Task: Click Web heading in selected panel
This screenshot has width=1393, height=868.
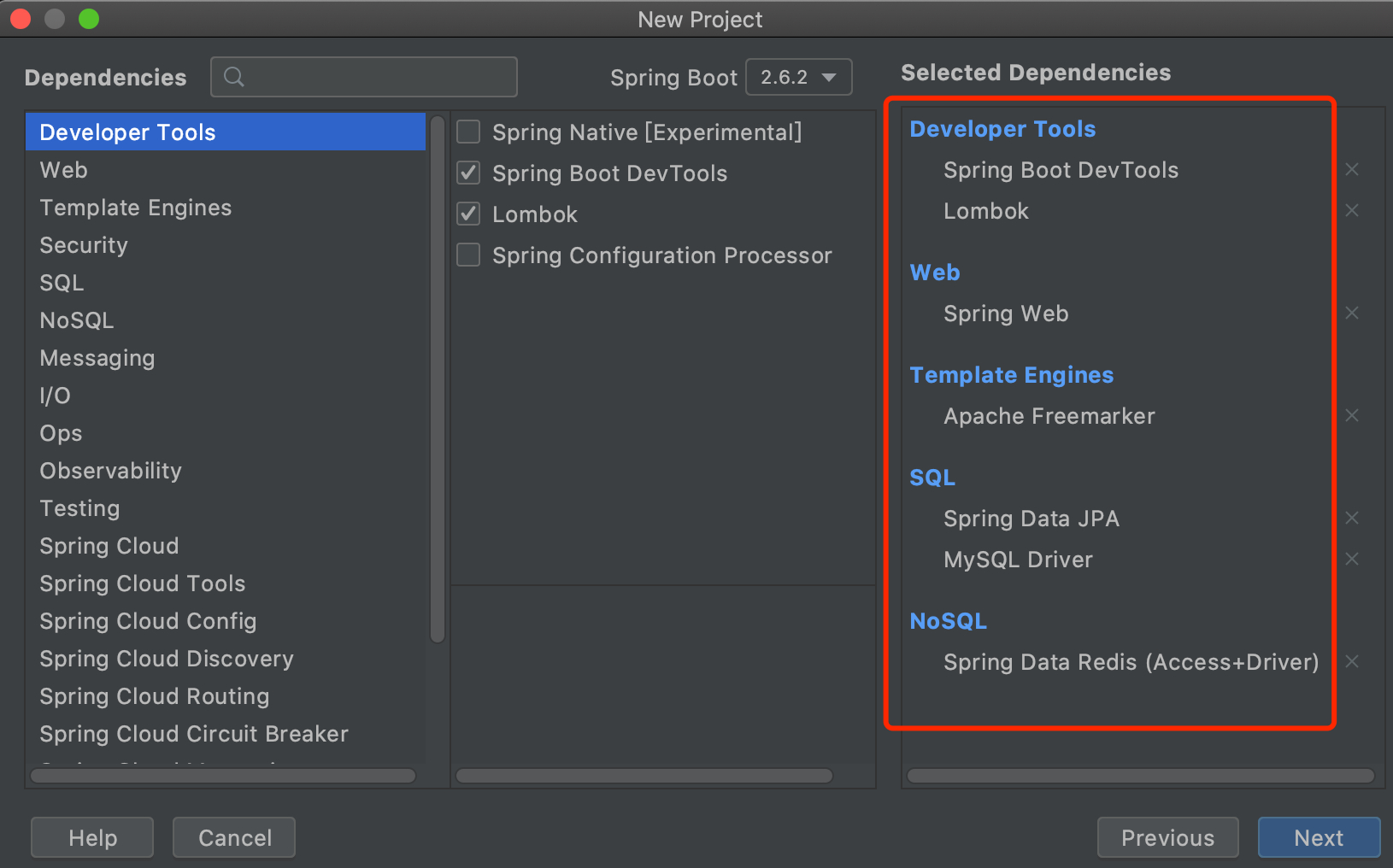Action: (935, 273)
